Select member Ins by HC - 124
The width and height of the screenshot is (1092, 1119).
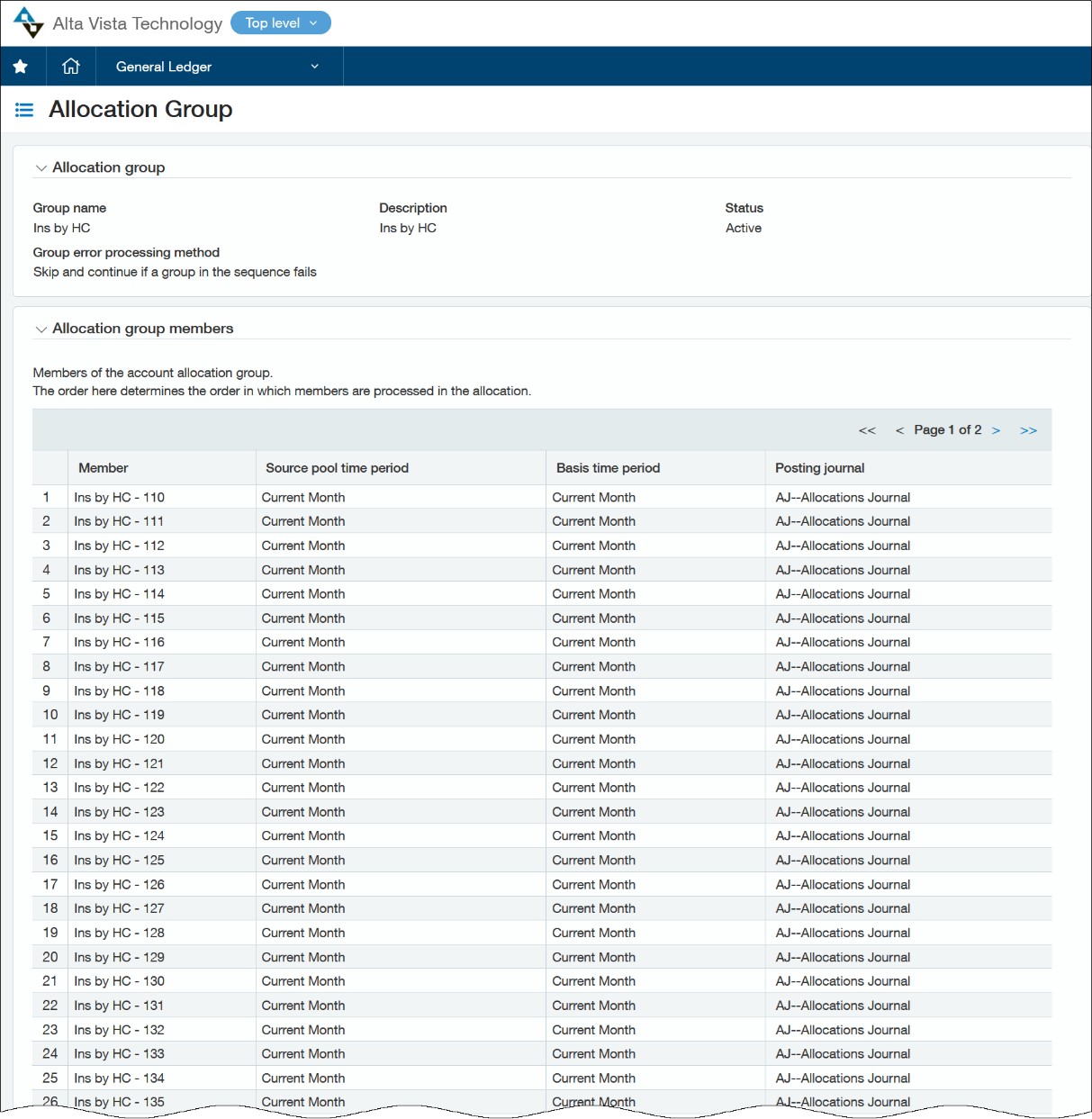(120, 835)
